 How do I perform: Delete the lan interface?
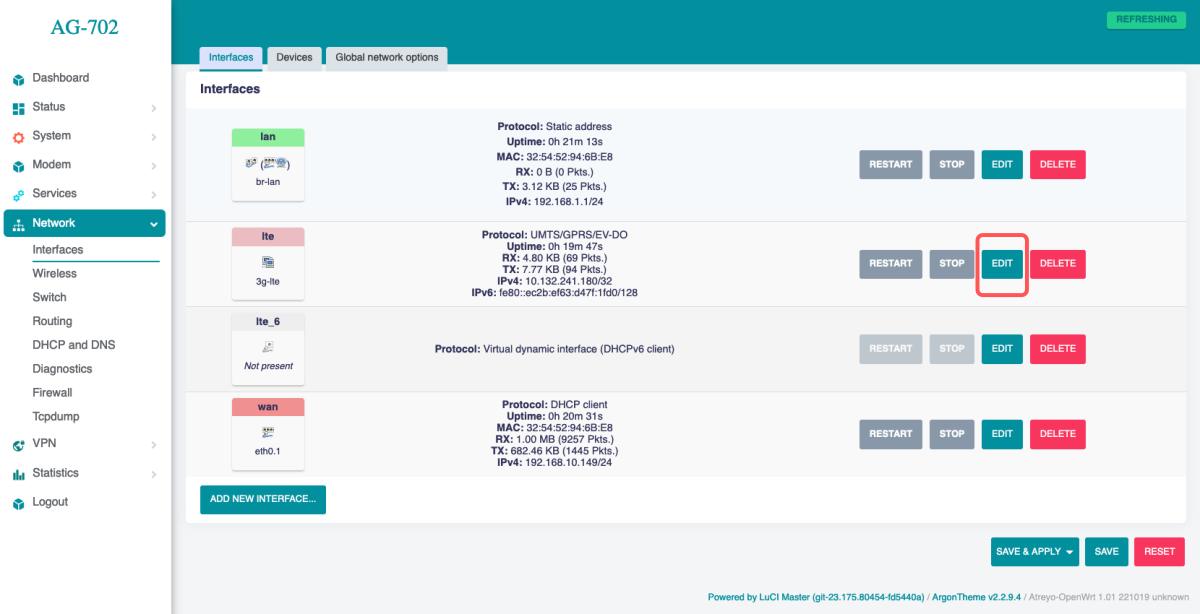(x=1058, y=165)
